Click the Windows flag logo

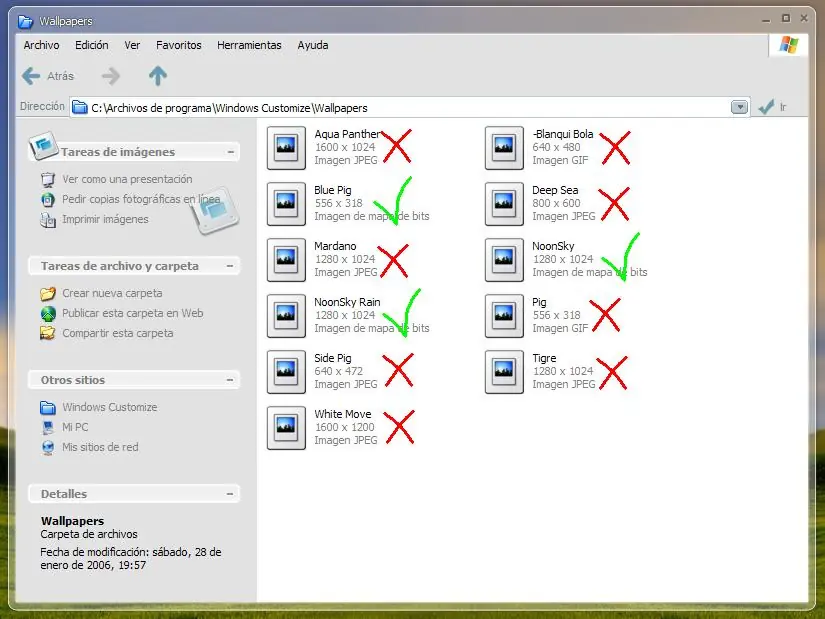pos(789,45)
